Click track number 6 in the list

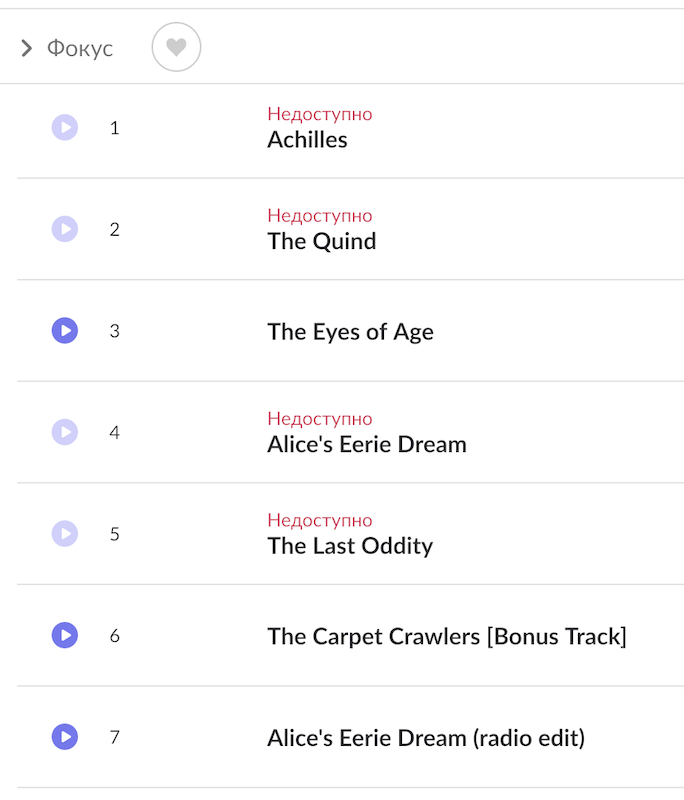[x=115, y=636]
